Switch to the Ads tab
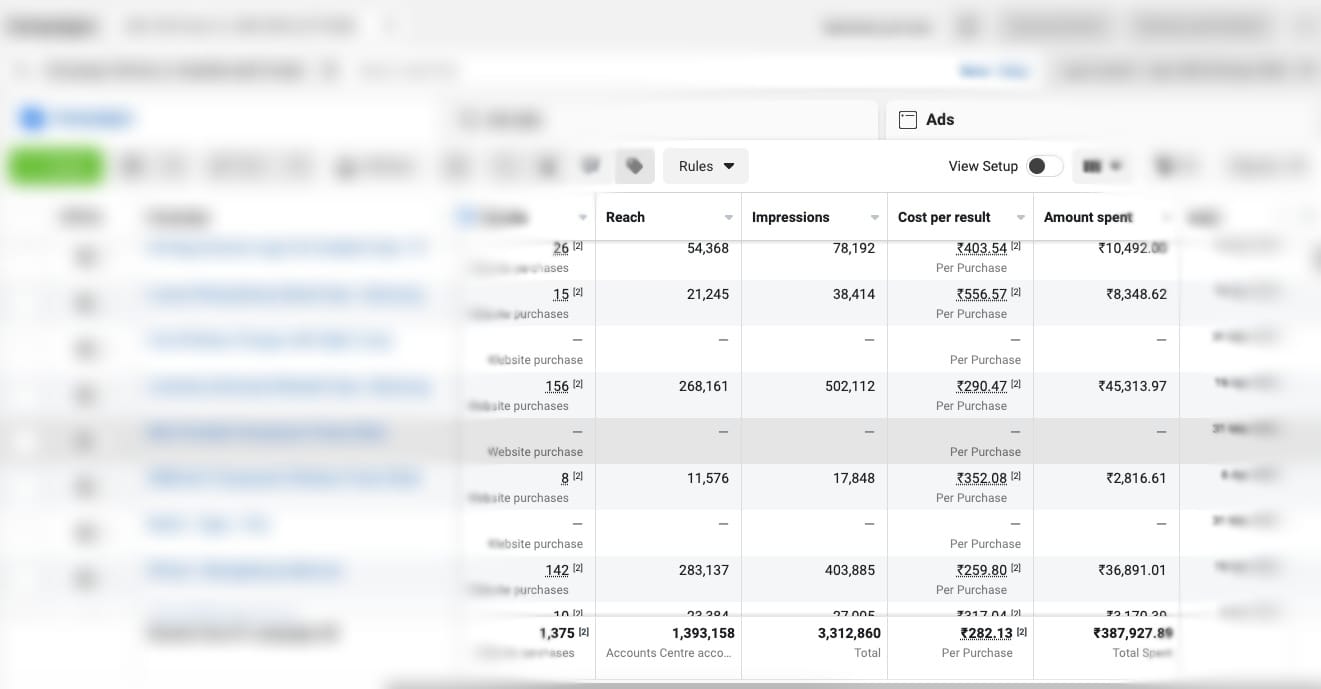1321x689 pixels. click(928, 120)
